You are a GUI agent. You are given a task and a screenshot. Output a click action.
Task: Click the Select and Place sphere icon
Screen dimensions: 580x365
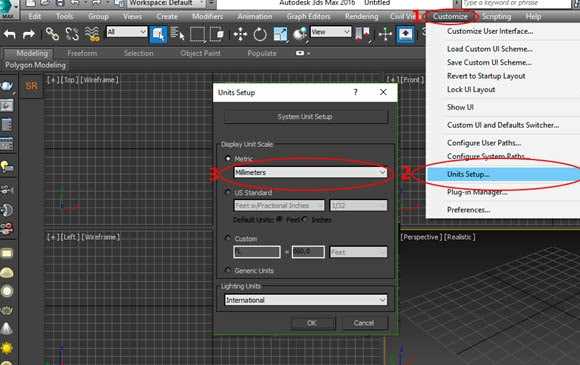click(x=300, y=34)
